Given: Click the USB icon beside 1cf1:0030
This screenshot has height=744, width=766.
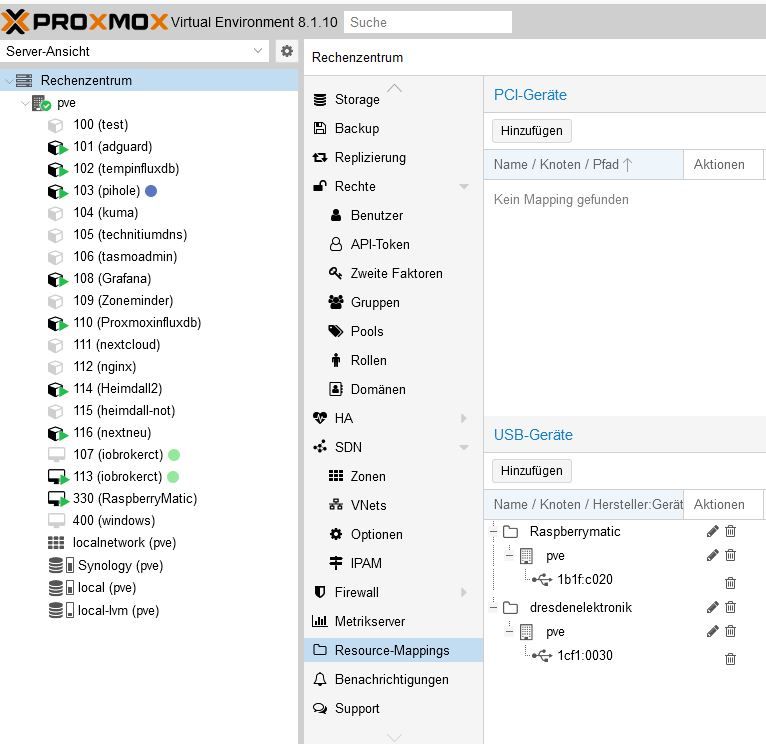Looking at the screenshot, I should pos(542,656).
